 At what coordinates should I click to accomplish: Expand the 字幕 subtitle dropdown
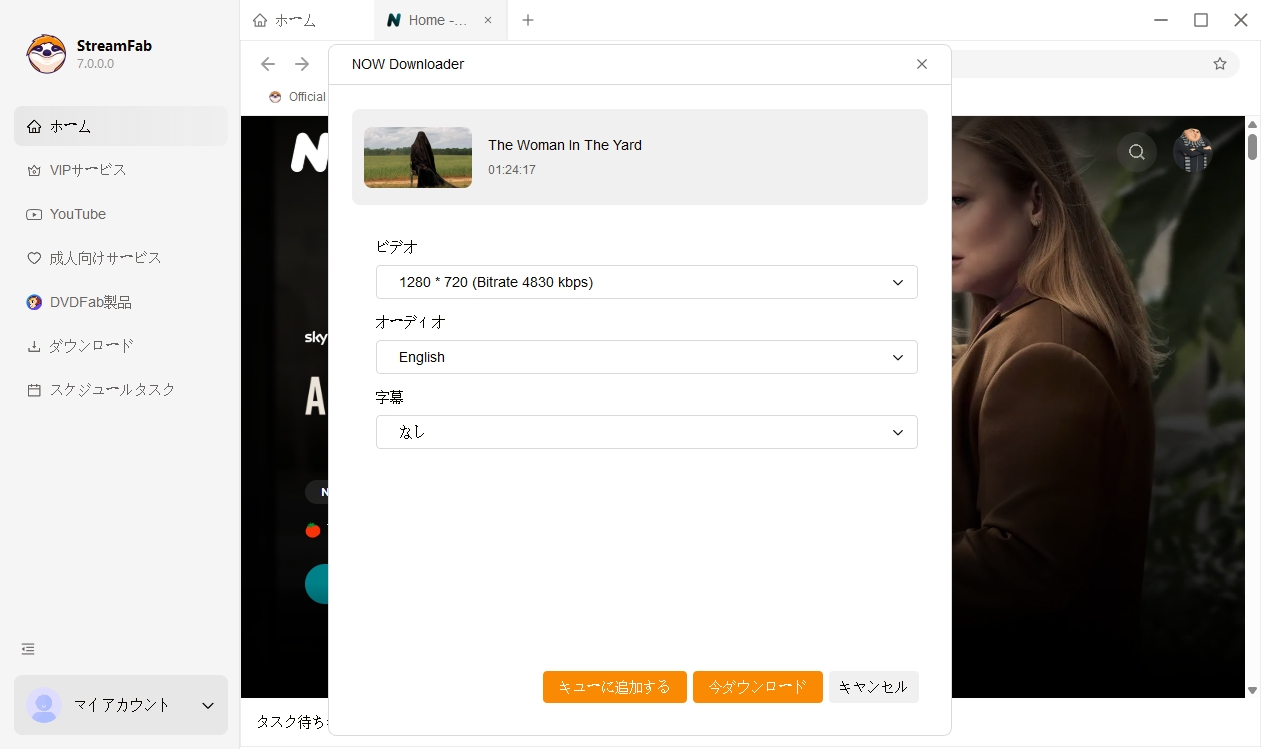coord(646,432)
